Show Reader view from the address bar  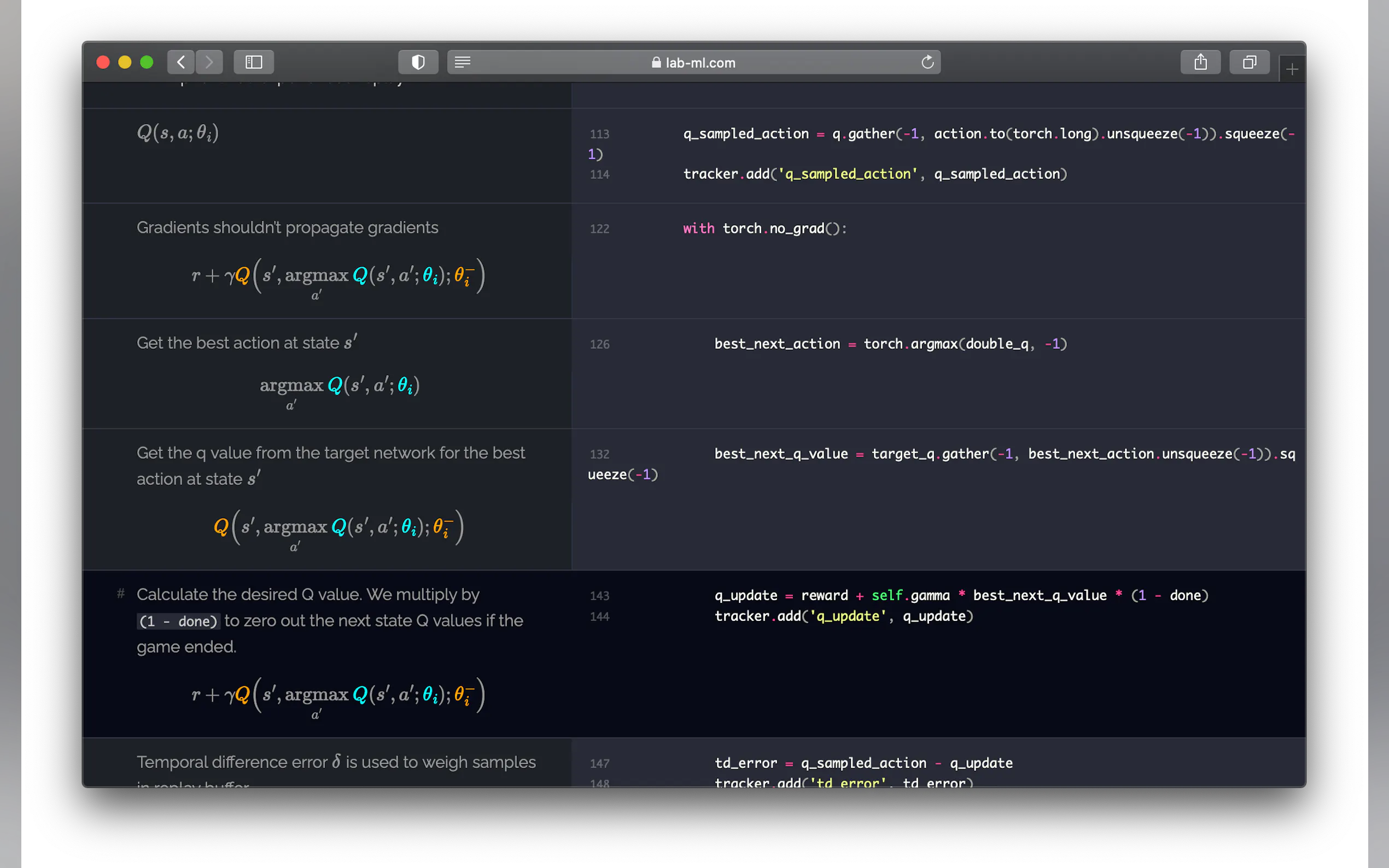(x=463, y=62)
